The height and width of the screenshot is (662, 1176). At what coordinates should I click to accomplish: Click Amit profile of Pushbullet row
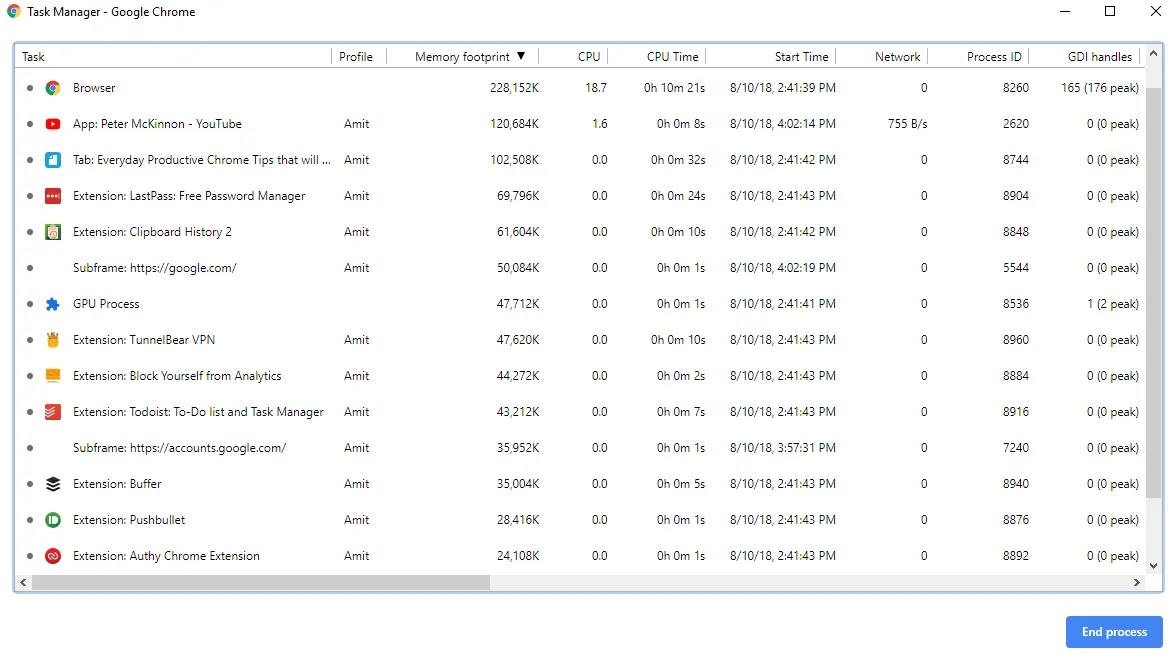click(x=356, y=520)
